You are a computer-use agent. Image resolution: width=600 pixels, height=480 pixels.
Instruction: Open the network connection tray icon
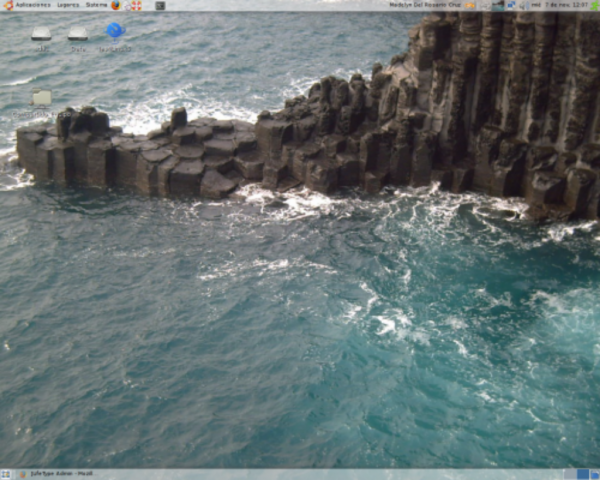click(x=511, y=5)
